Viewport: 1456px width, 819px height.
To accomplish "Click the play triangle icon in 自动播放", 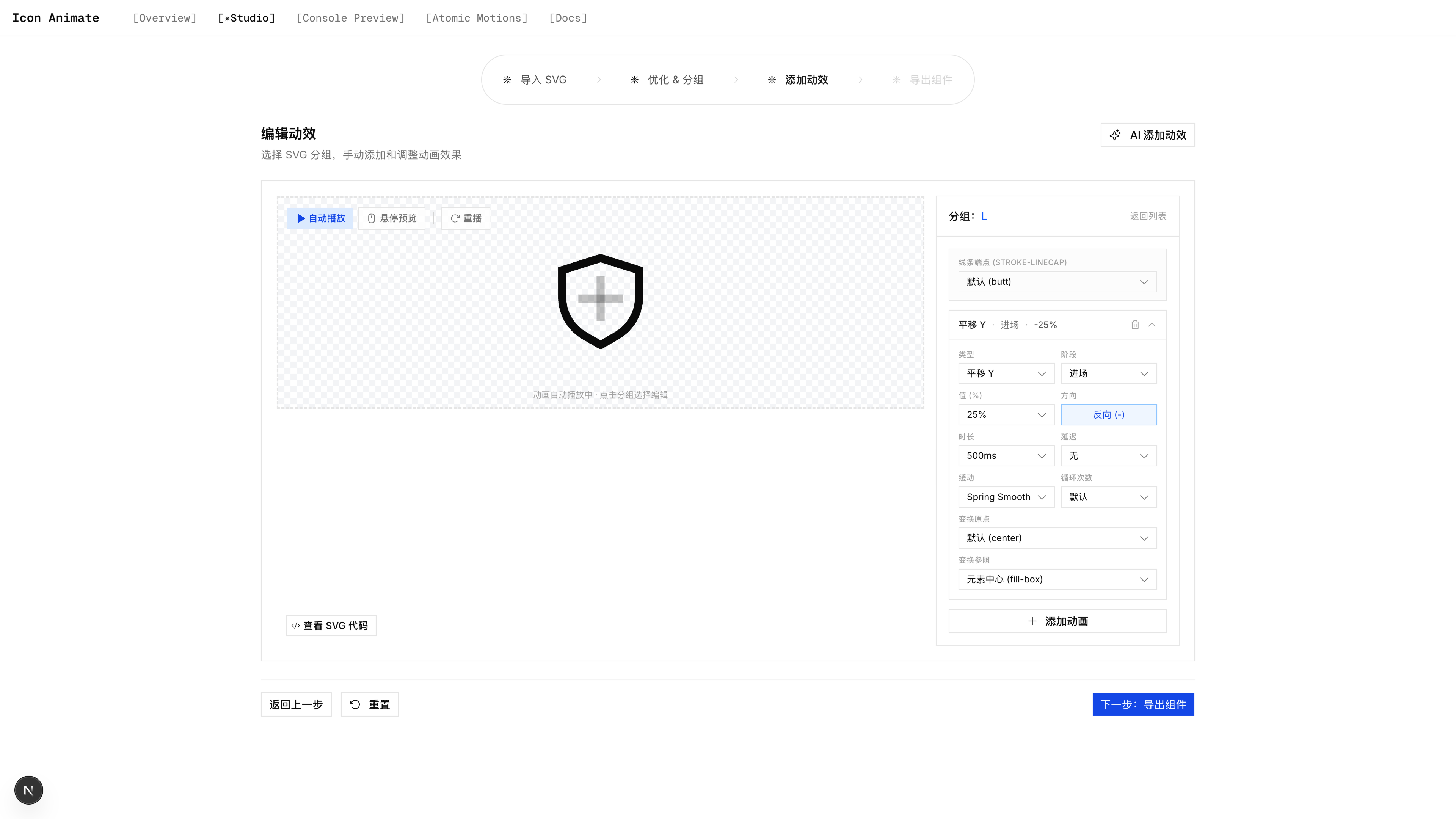I will pos(301,218).
